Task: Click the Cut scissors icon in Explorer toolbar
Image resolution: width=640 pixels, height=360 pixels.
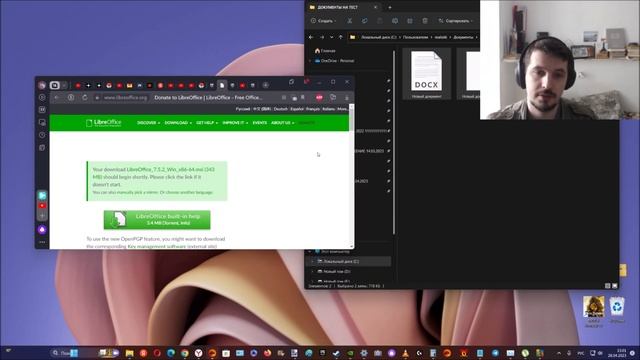Action: [350, 21]
